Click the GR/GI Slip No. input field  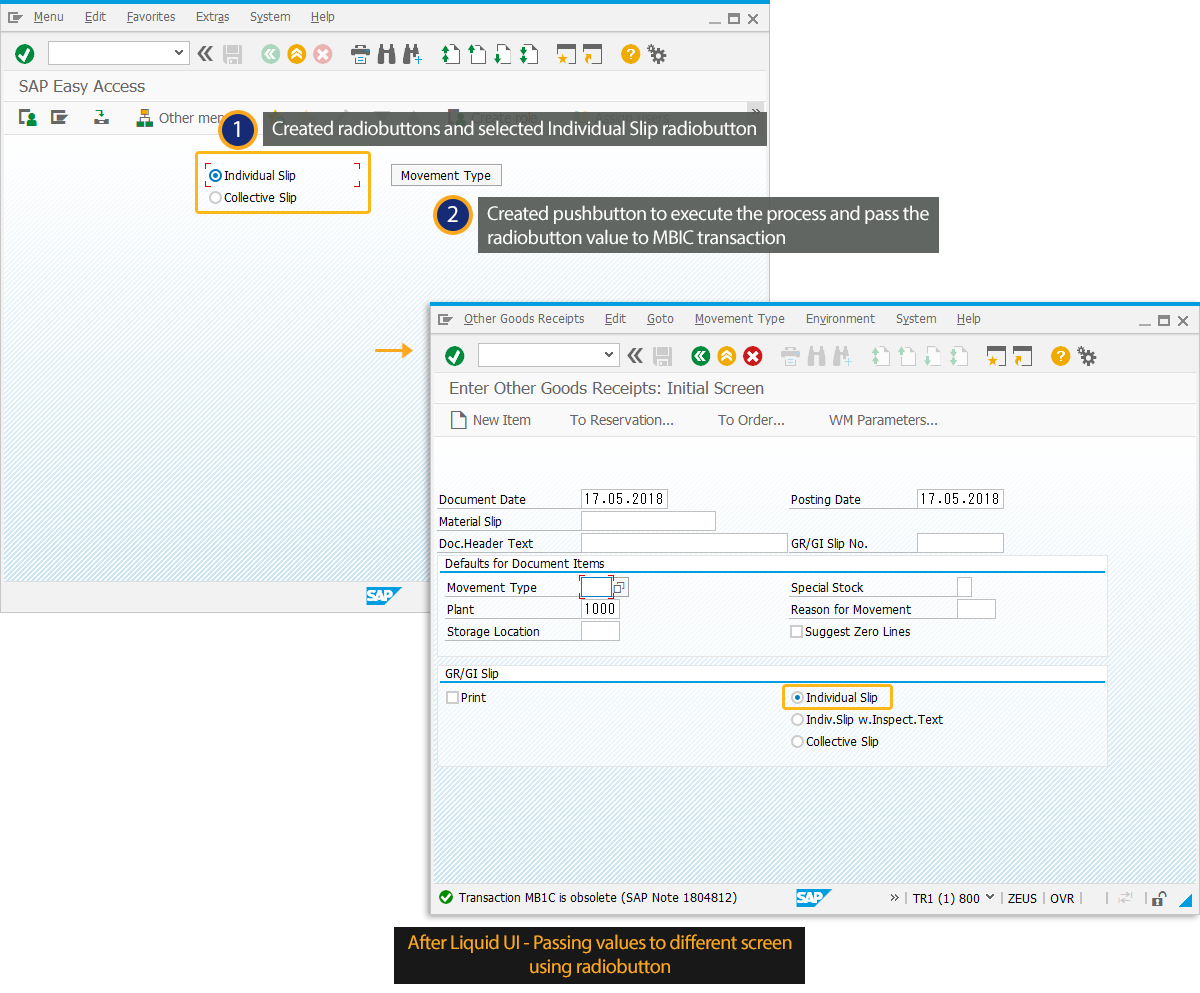coord(960,543)
